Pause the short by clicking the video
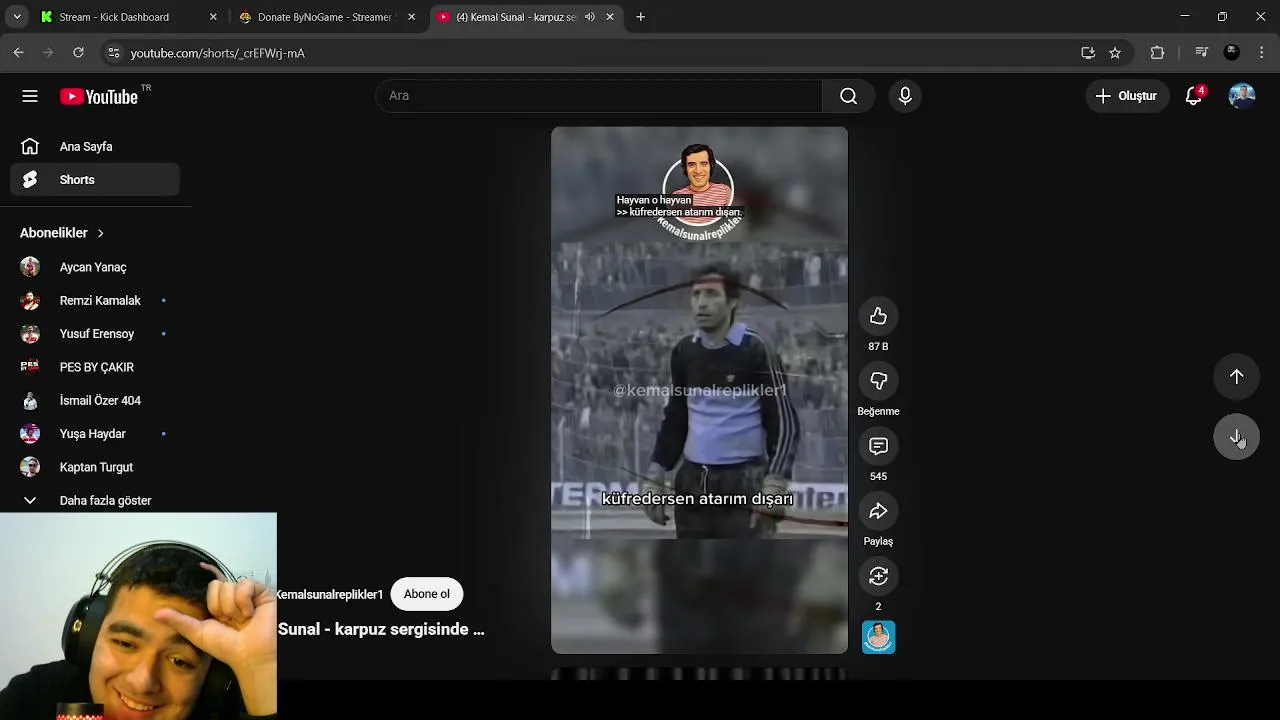This screenshot has height=720, width=1280. [699, 390]
